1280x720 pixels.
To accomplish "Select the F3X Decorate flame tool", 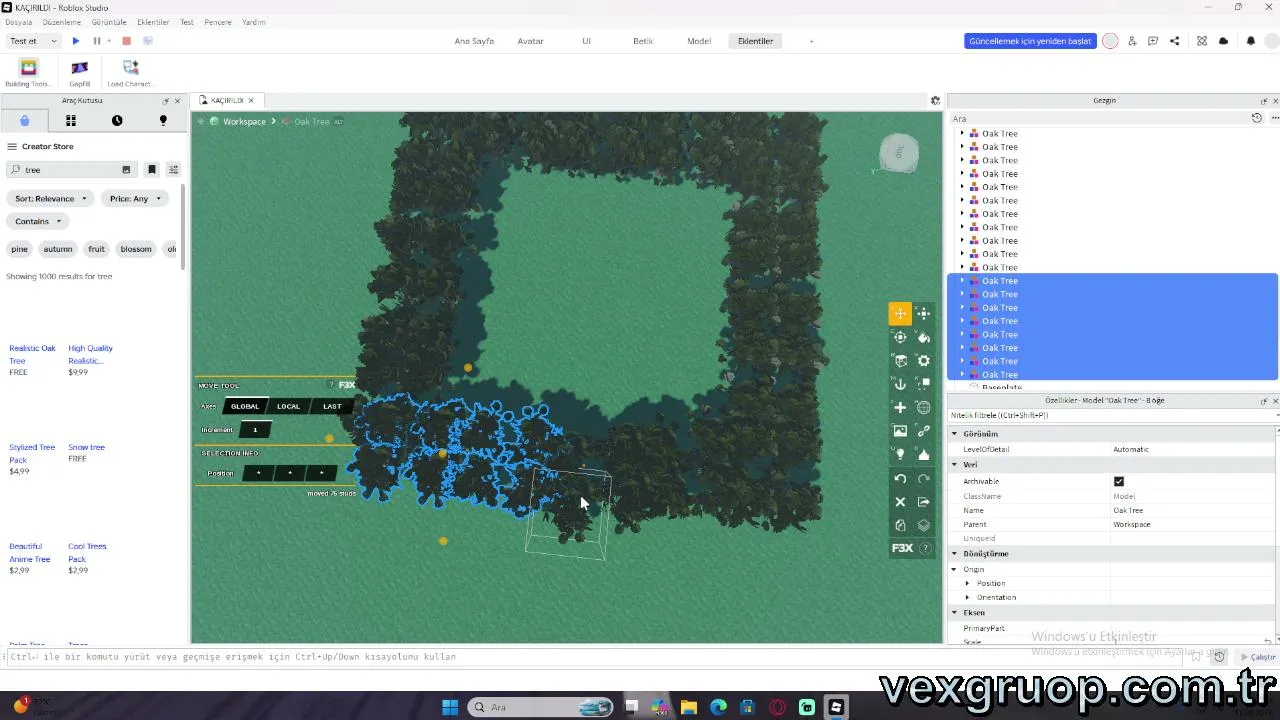I will point(924,455).
